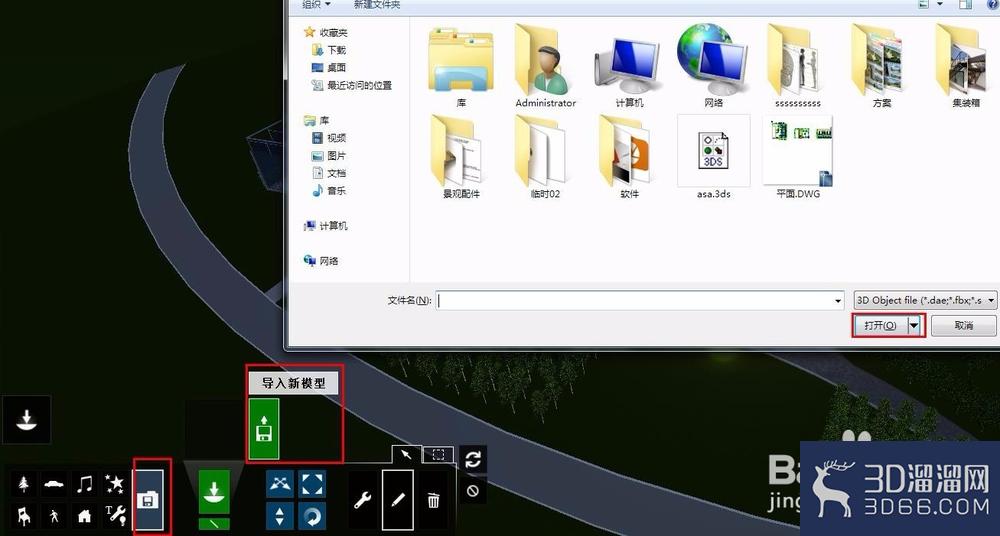Select the pencil edit properties tool

click(x=397, y=500)
